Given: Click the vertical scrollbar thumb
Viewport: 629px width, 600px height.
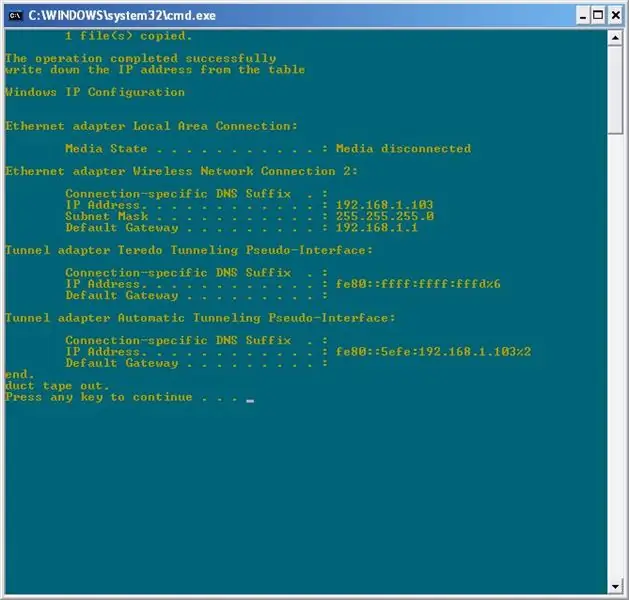Looking at the screenshot, I should point(615,90).
